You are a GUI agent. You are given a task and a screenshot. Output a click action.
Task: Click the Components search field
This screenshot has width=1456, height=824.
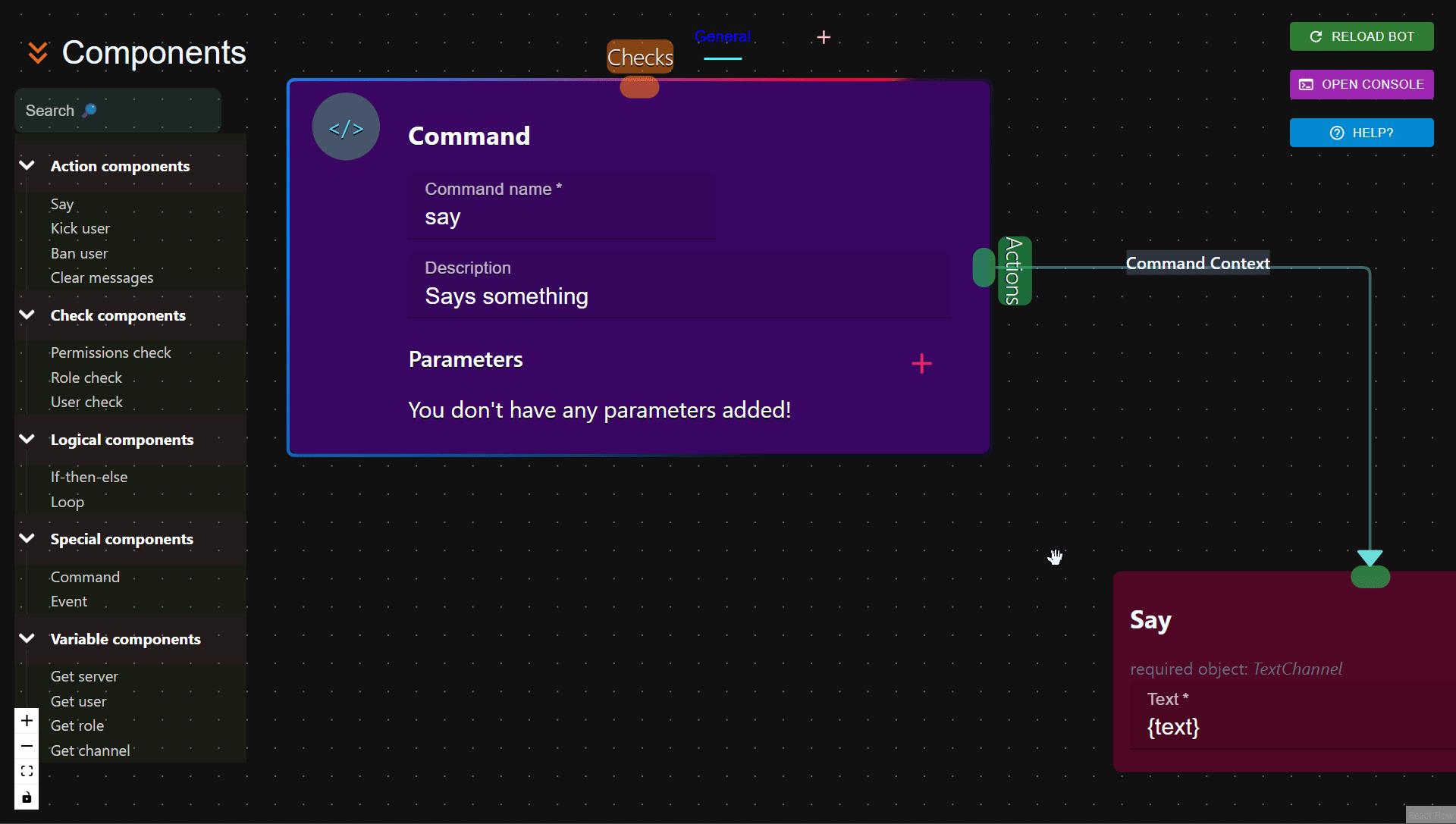tap(118, 111)
